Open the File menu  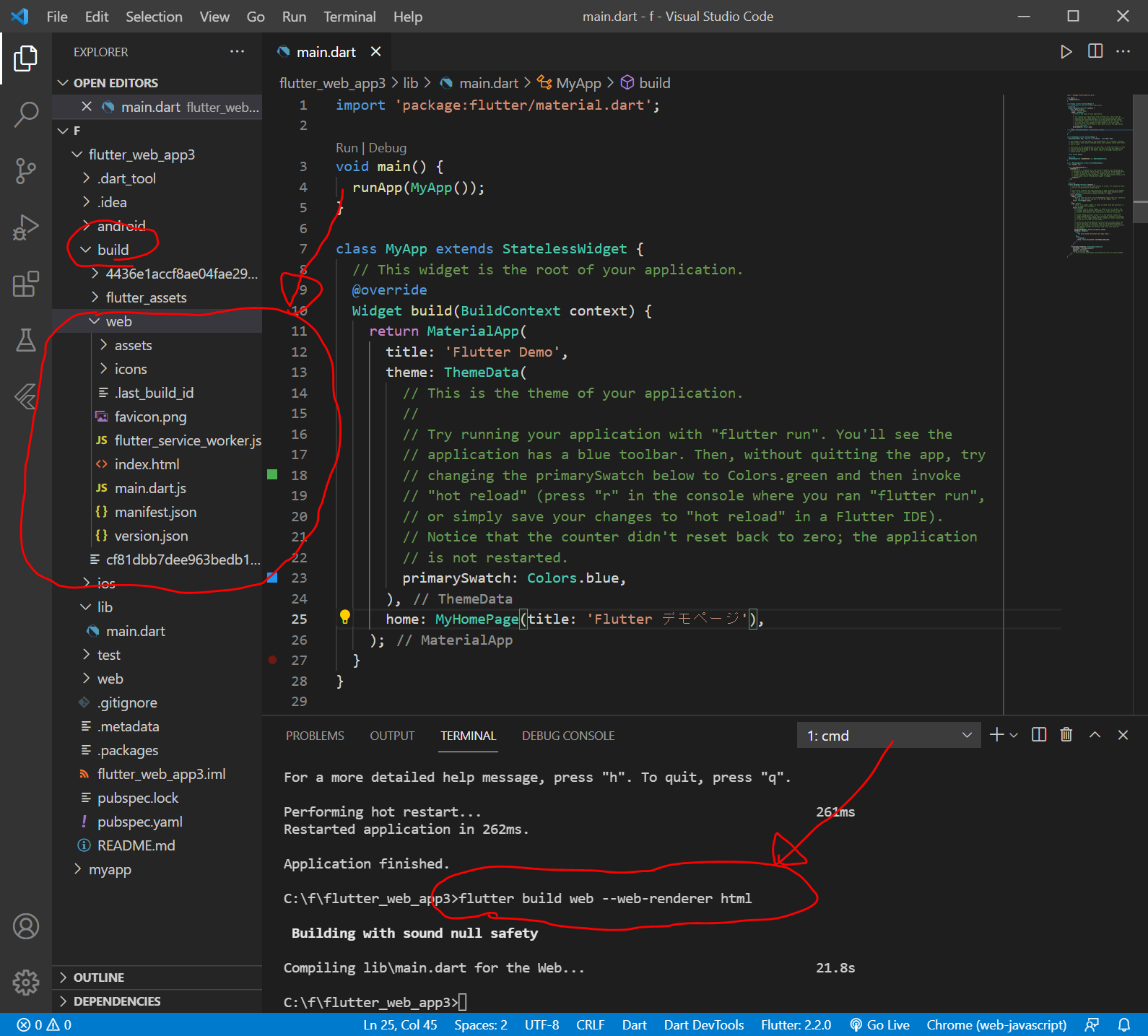pos(57,17)
